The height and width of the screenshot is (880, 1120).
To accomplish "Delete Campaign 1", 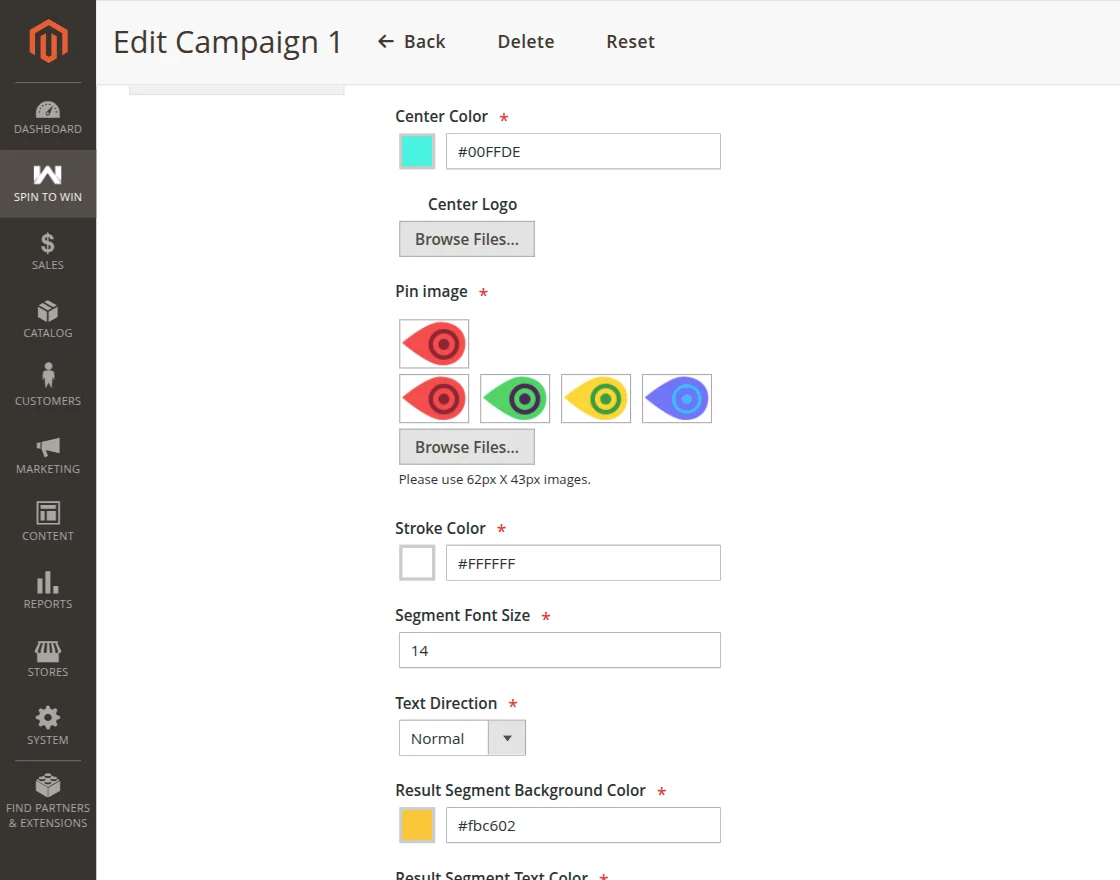I will (x=525, y=41).
